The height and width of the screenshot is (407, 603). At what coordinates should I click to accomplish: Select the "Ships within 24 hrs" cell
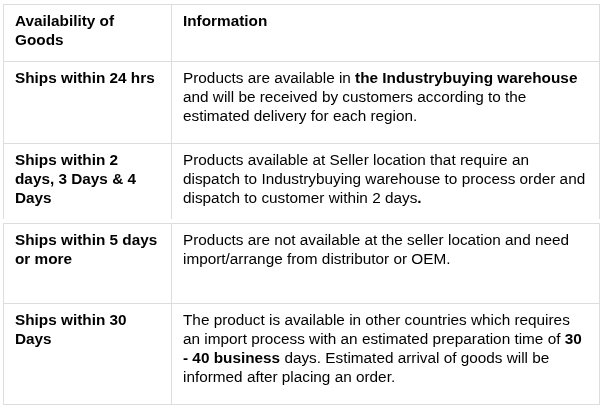[x=85, y=78]
